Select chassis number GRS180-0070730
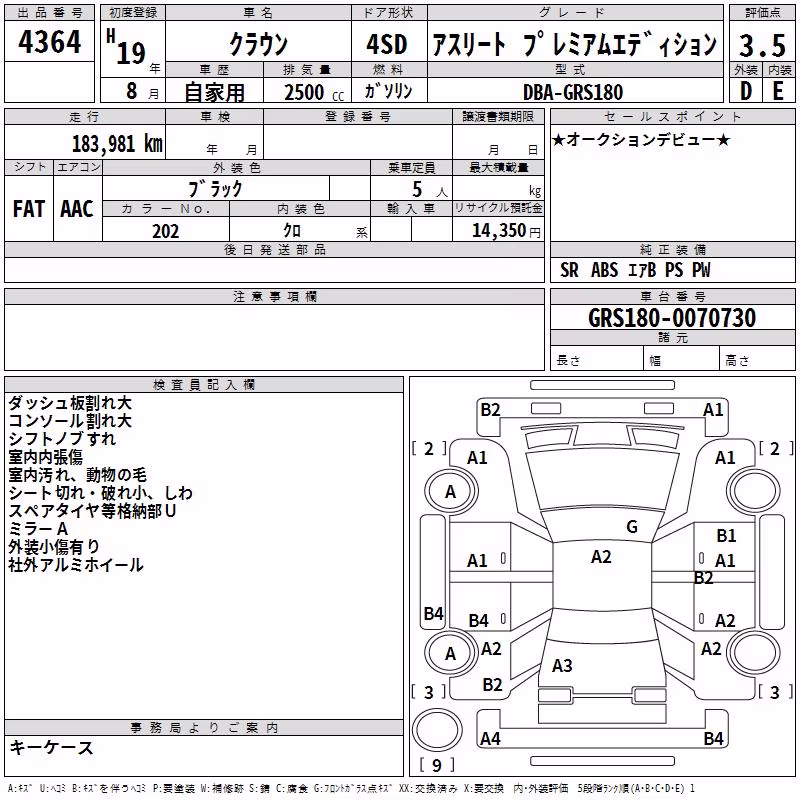This screenshot has height=800, width=800. [672, 317]
